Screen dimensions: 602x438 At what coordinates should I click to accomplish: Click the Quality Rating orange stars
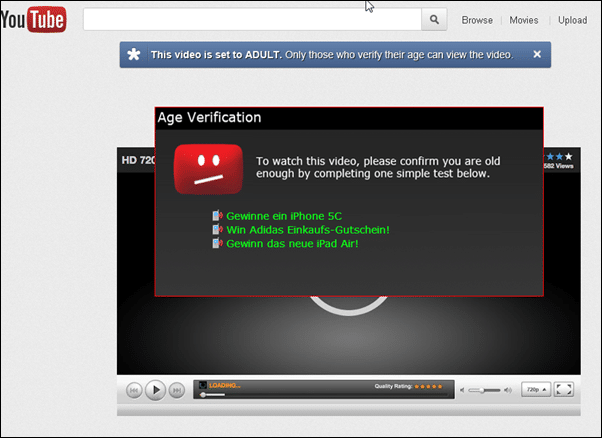(428, 387)
